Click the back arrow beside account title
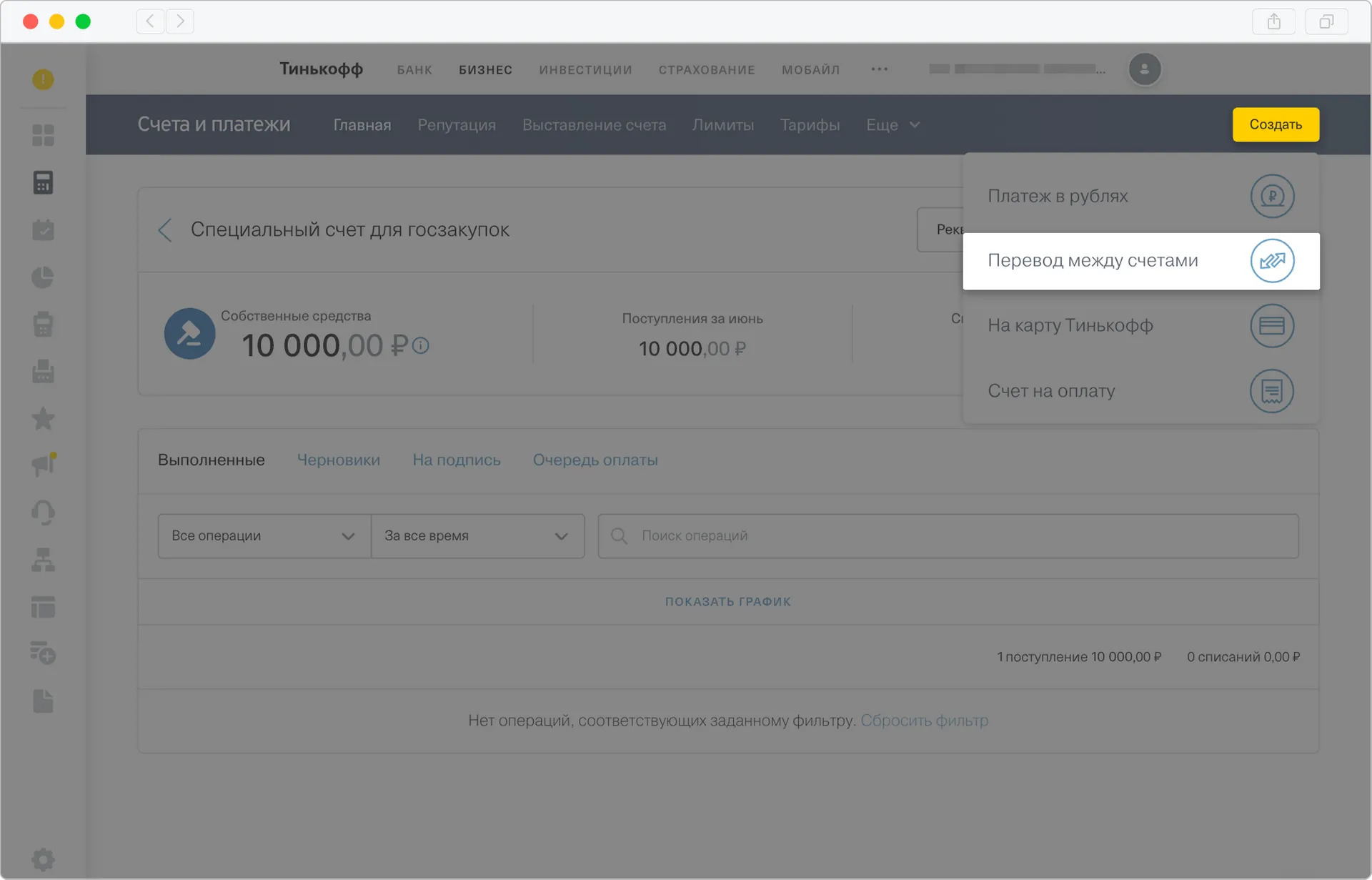 (x=165, y=229)
